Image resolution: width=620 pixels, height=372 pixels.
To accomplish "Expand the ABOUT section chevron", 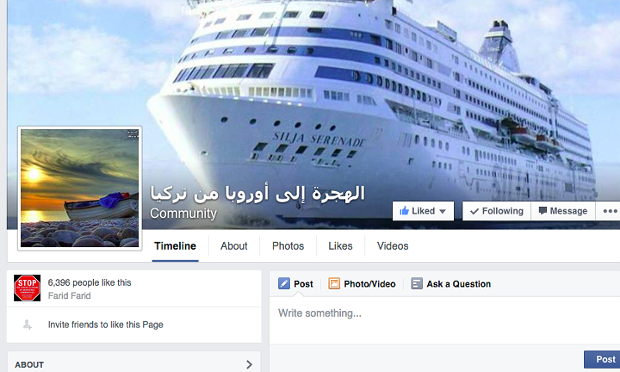I will [249, 364].
